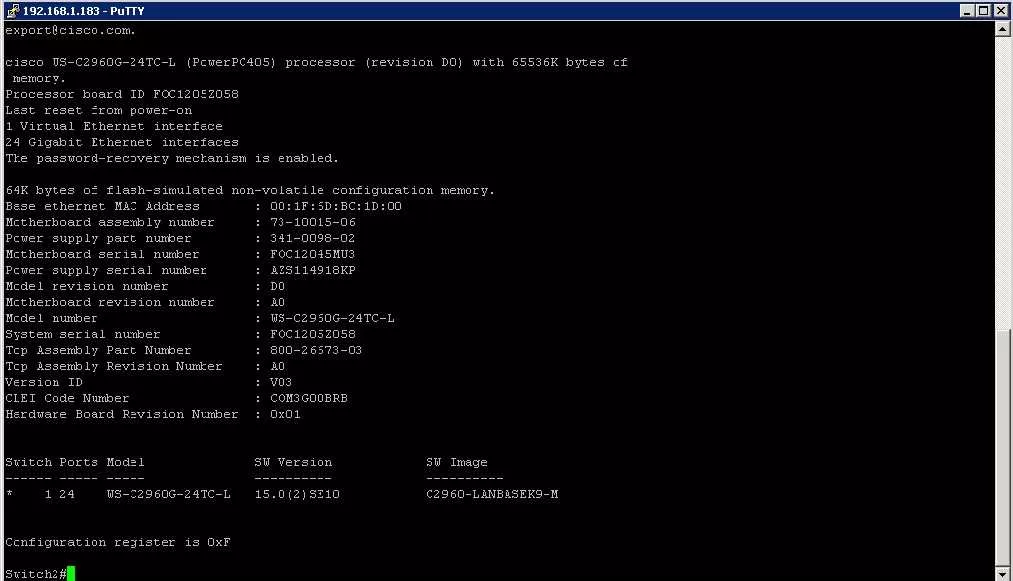Click the Model number value WS-C2960G-24TC-L
The width and height of the screenshot is (1013, 581).
[x=332, y=319]
